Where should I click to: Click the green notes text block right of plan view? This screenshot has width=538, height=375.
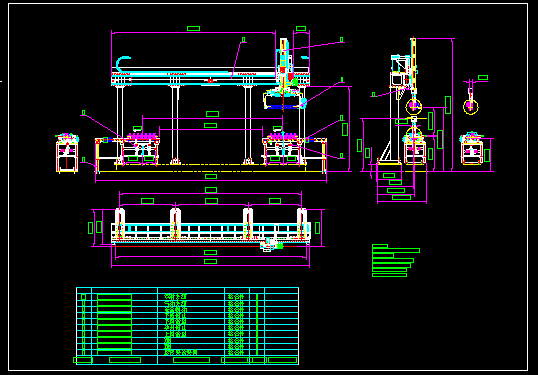396,261
